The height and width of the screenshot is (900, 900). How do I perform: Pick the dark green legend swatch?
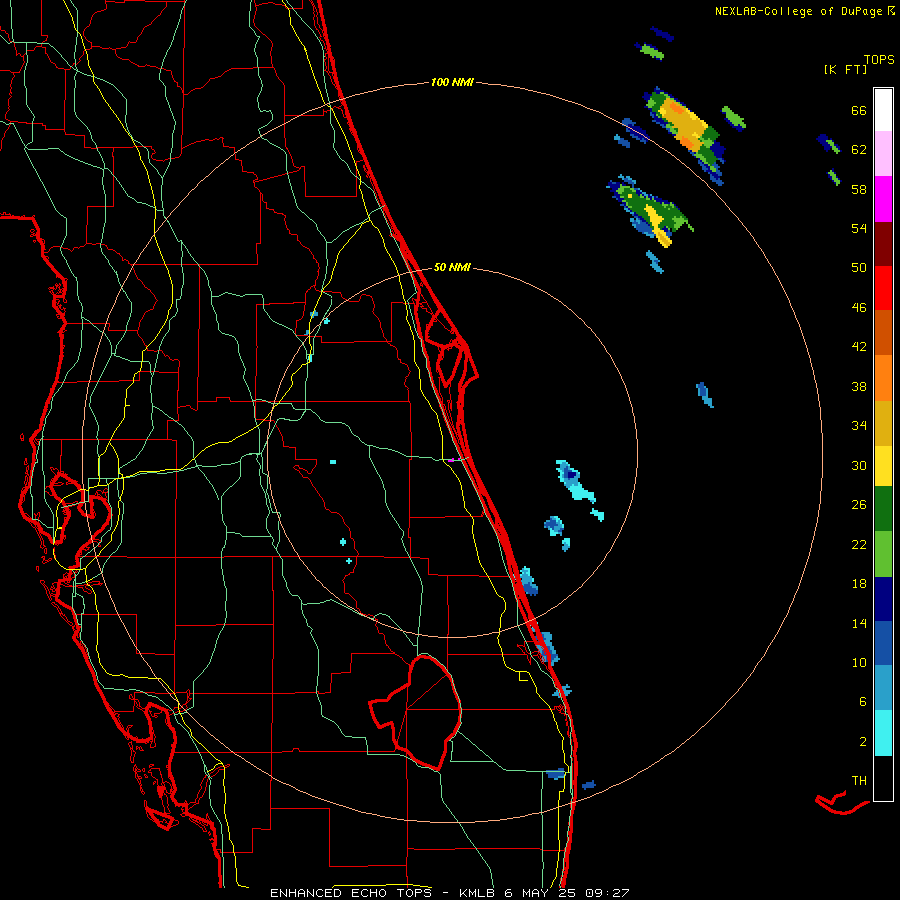(x=883, y=509)
